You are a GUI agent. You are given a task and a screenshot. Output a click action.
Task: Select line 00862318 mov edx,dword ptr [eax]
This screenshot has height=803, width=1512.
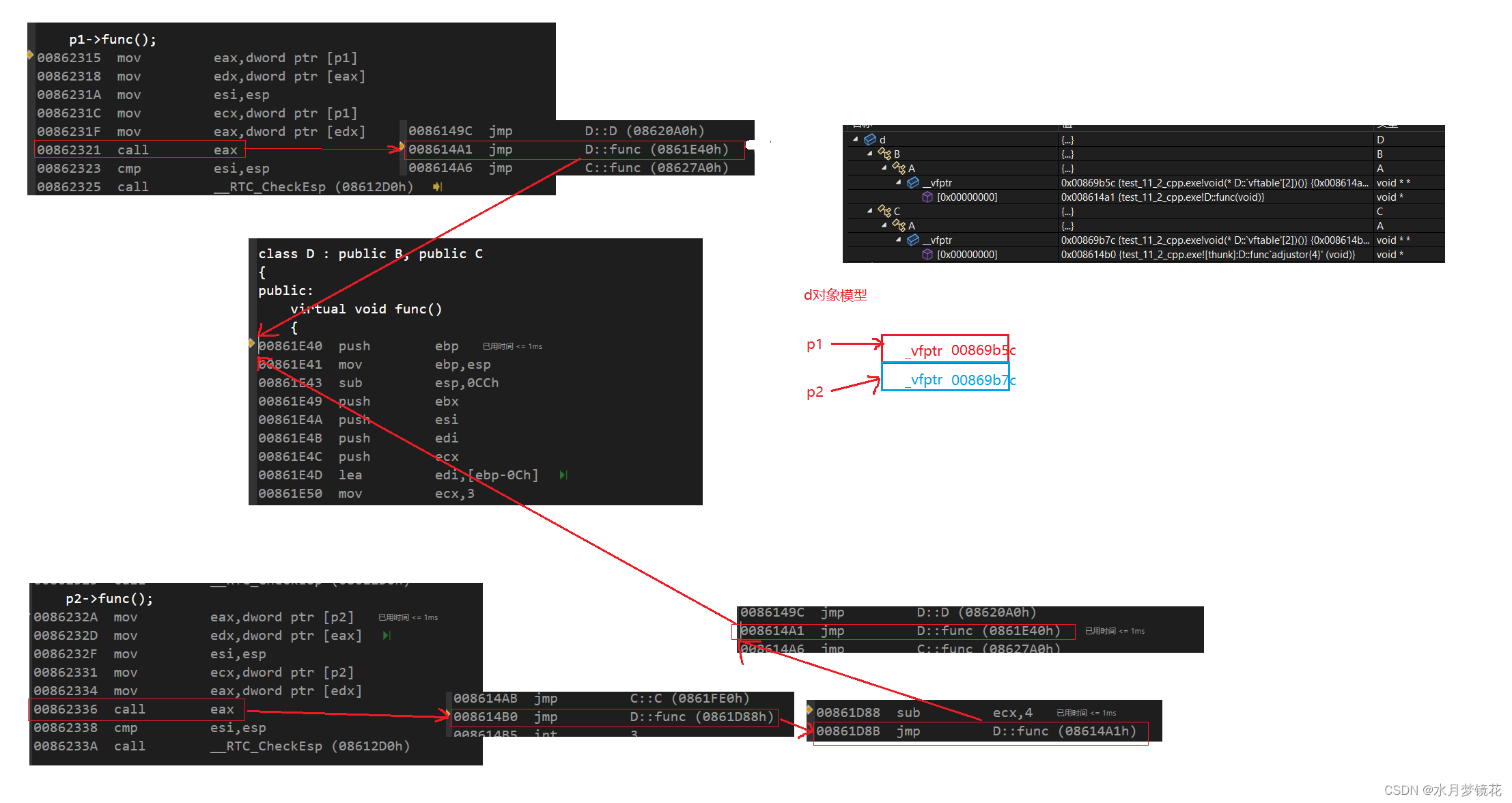pos(201,76)
